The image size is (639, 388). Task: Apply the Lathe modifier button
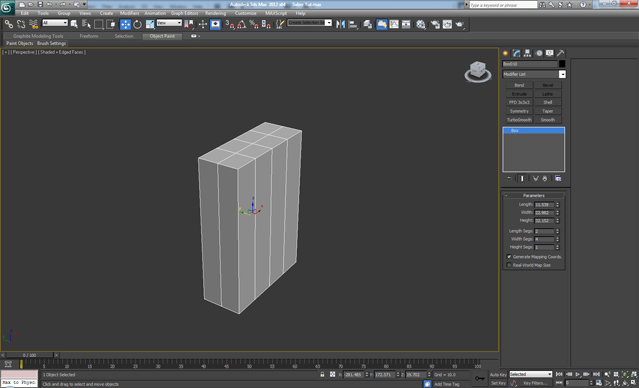(548, 94)
